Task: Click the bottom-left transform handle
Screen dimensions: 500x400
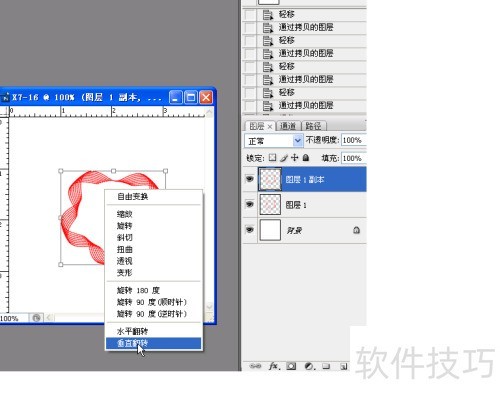Action: [61, 265]
